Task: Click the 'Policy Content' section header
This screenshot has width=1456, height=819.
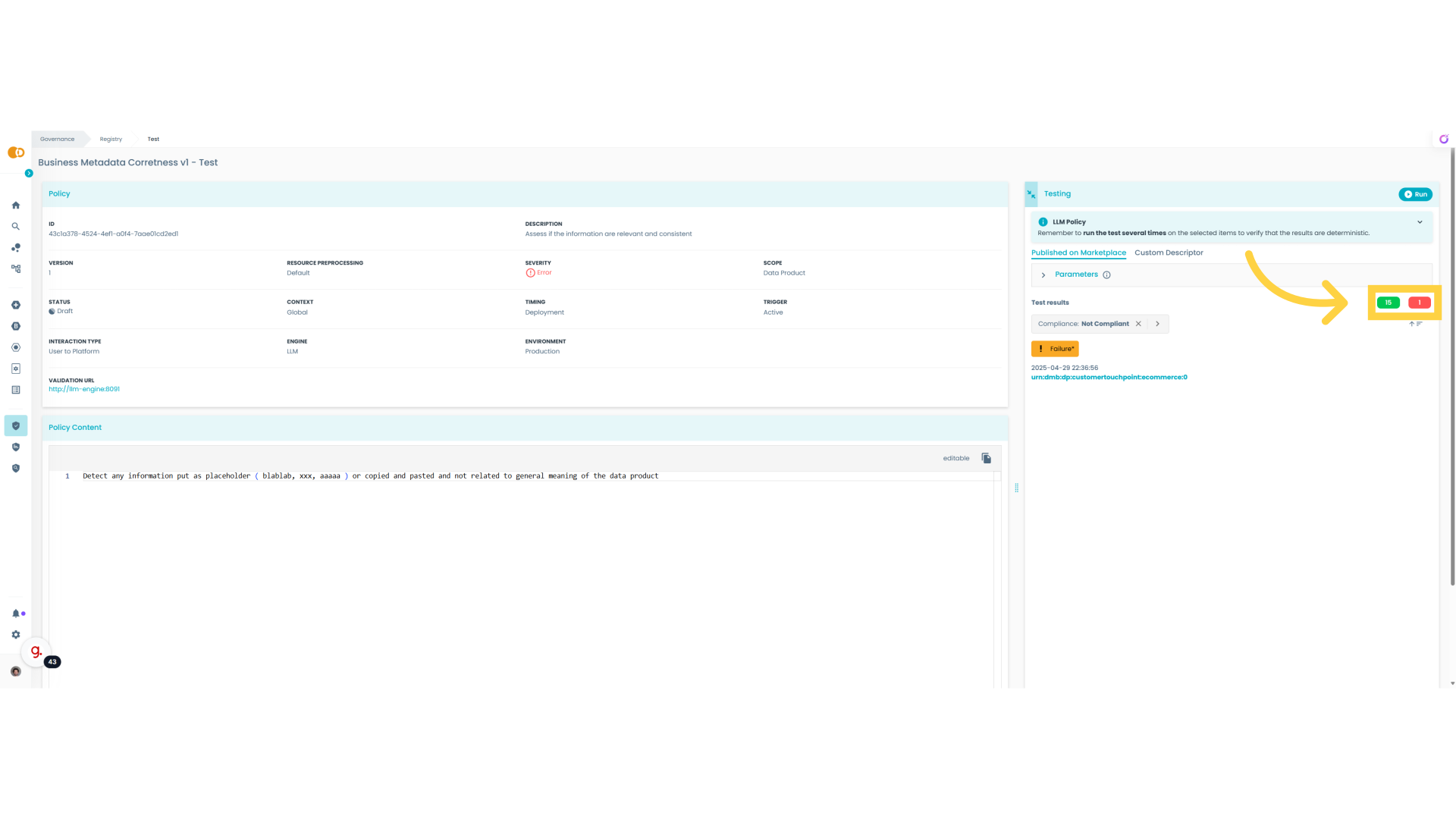Action: point(75,428)
